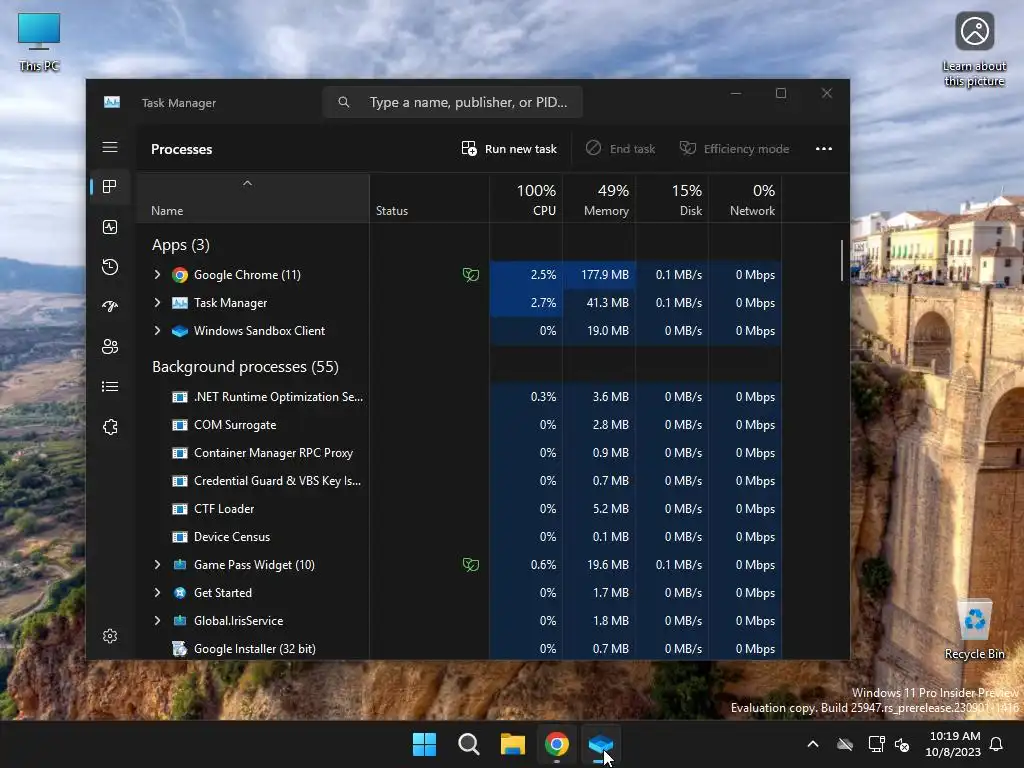The width and height of the screenshot is (1024, 768).
Task: Click the process search input field
Action: tap(452, 103)
